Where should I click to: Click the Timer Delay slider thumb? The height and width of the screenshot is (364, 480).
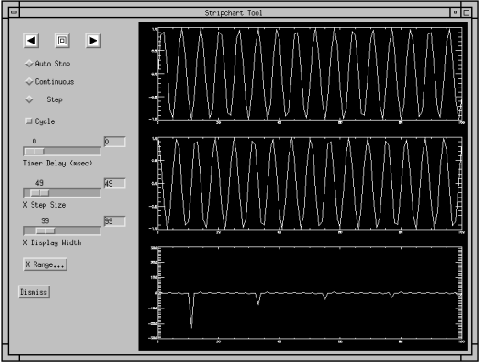point(35,151)
